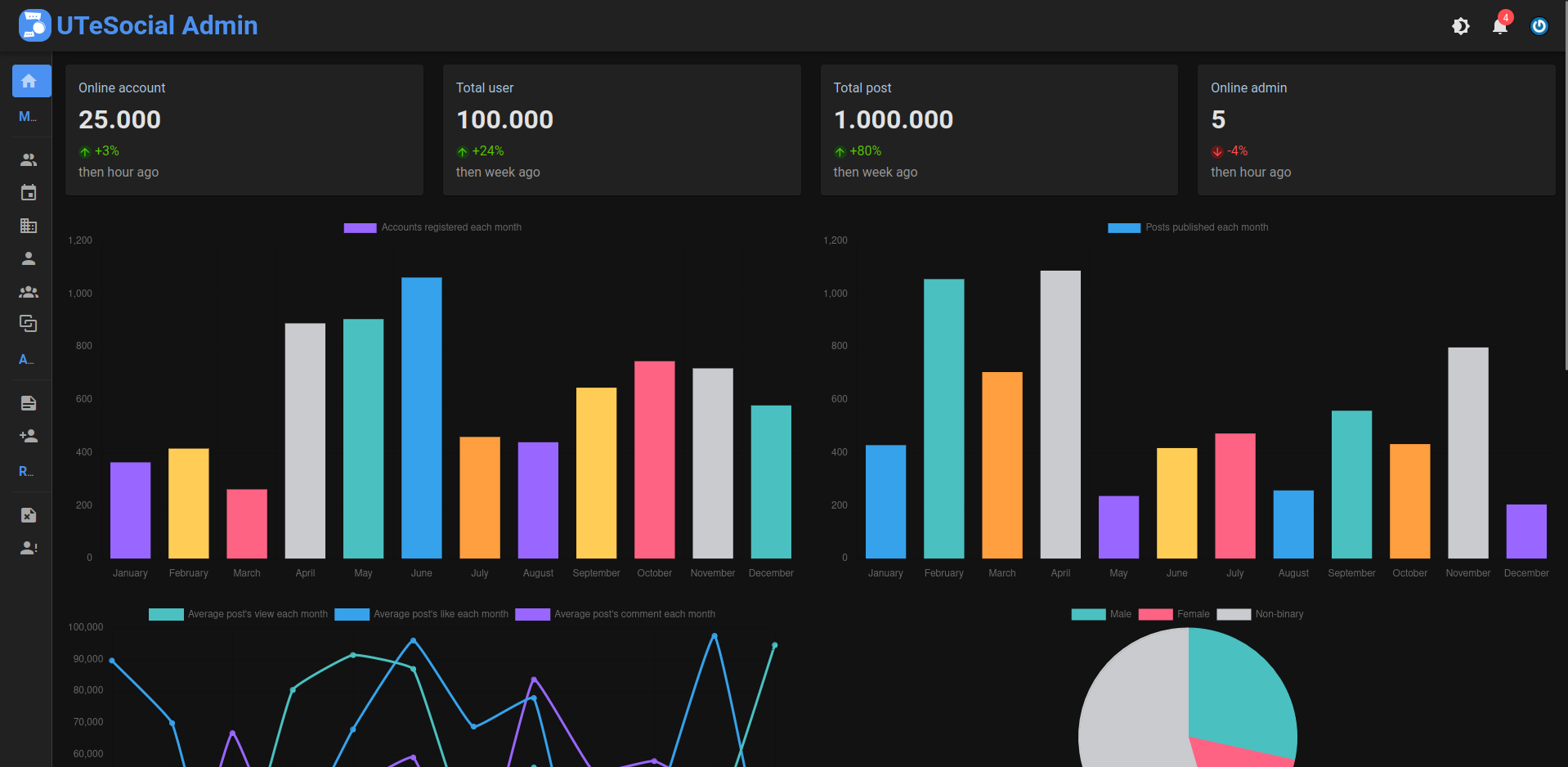The width and height of the screenshot is (1568, 767).
Task: Open the three-person groups icon in sidebar
Action: (29, 292)
